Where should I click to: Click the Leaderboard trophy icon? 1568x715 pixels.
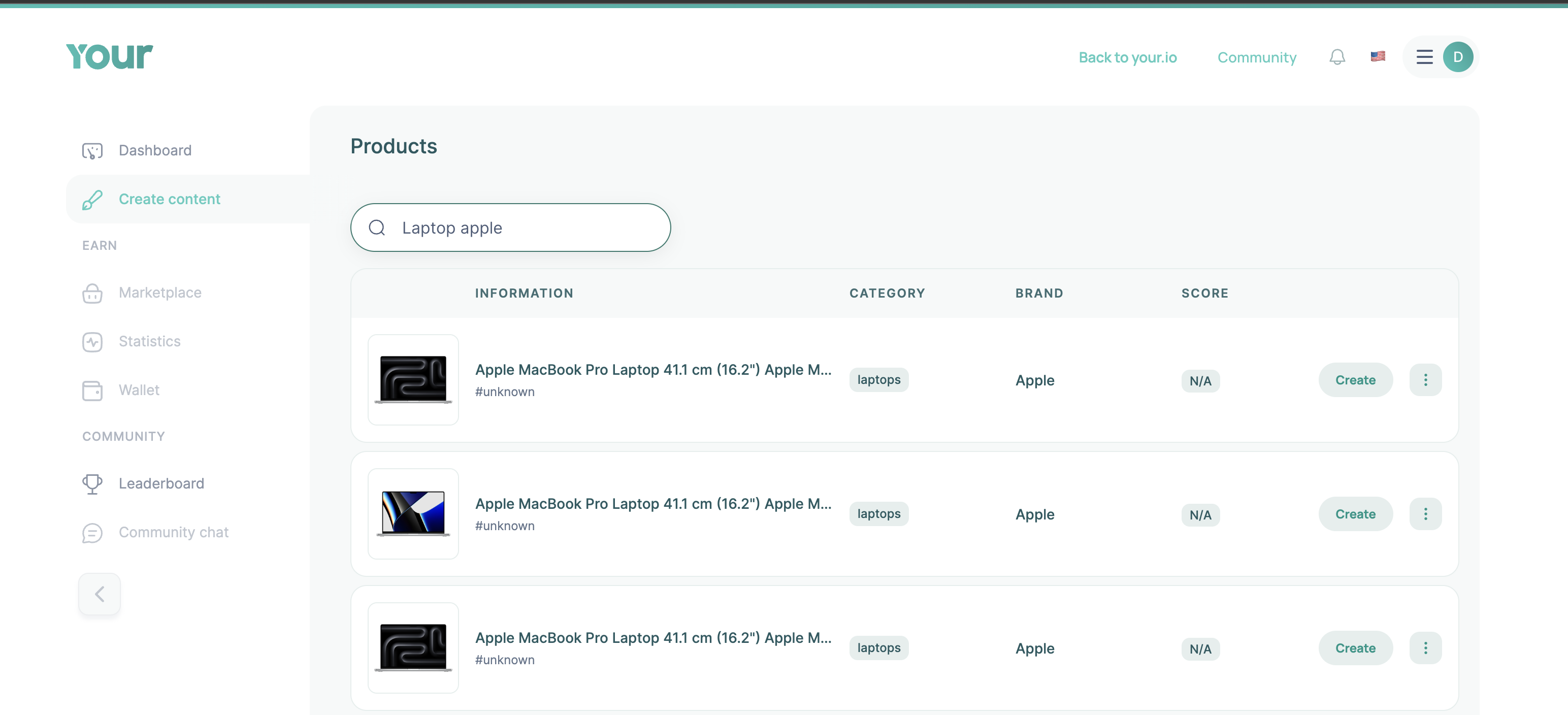tap(92, 484)
